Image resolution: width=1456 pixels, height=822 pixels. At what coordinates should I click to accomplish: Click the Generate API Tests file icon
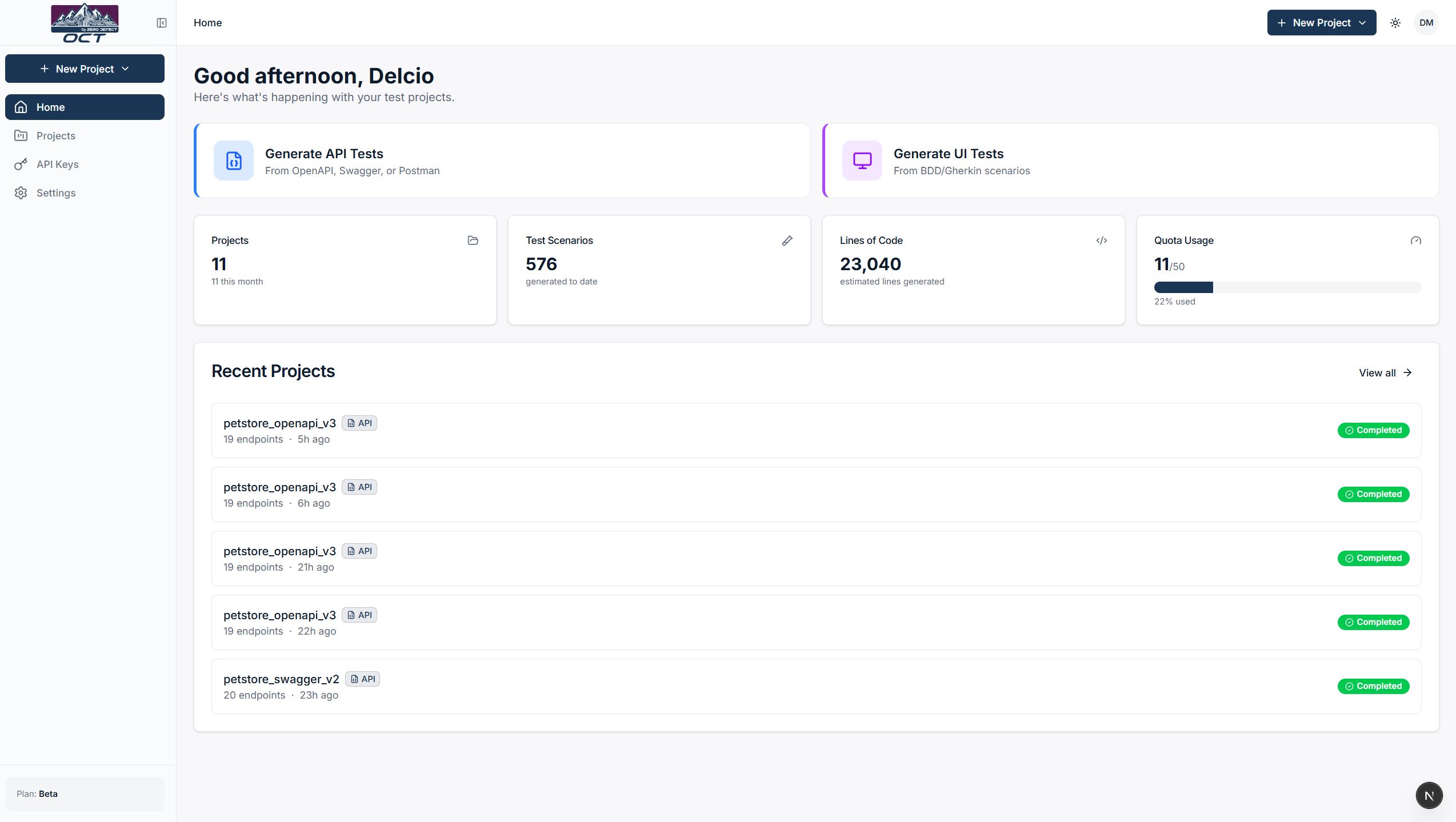pyautogui.click(x=234, y=161)
